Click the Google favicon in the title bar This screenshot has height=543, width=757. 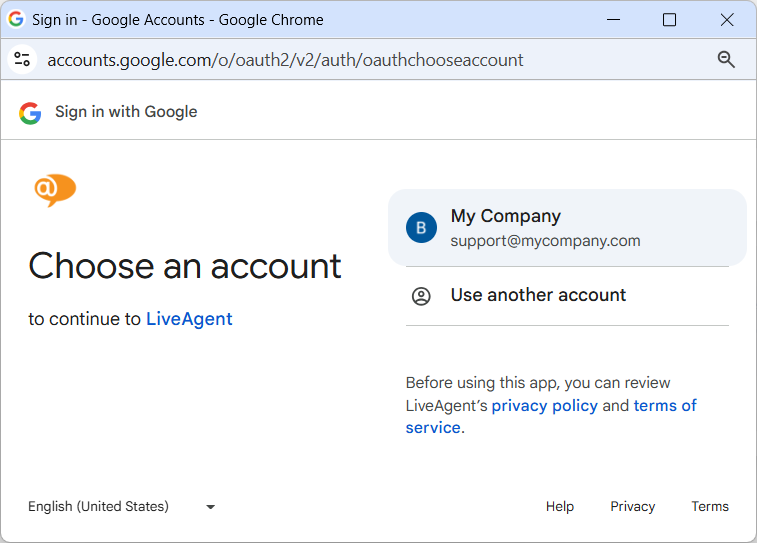click(16, 19)
